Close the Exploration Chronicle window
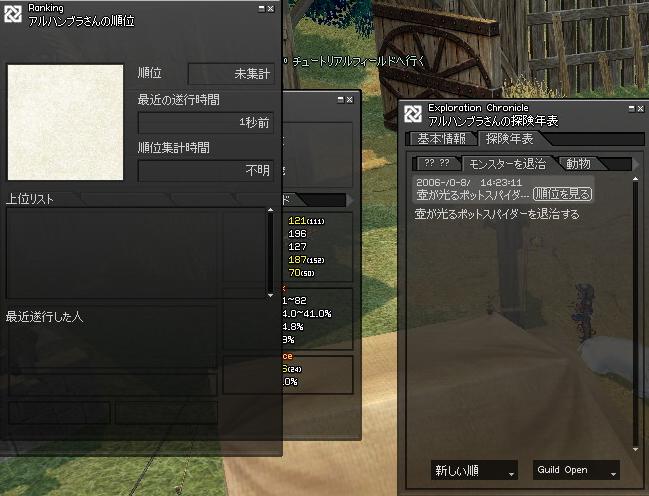 (x=641, y=108)
